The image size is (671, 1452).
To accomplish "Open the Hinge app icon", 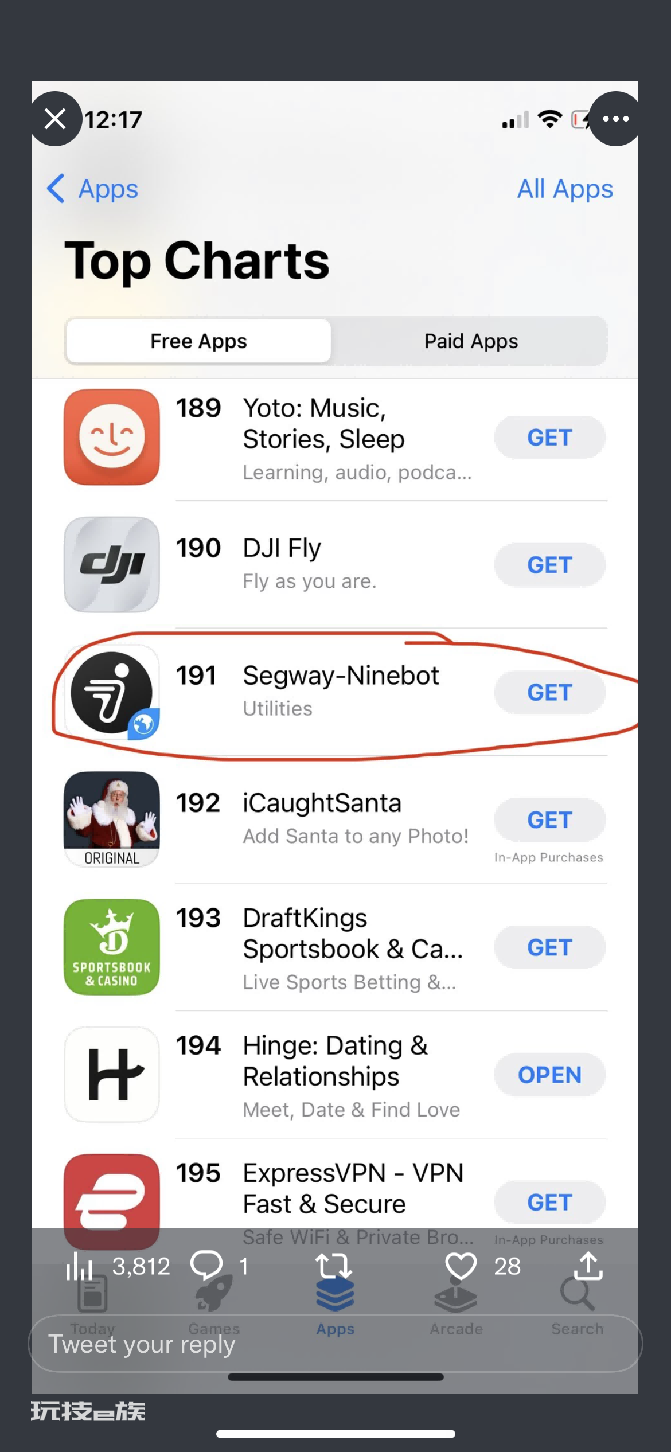I will [x=112, y=1074].
